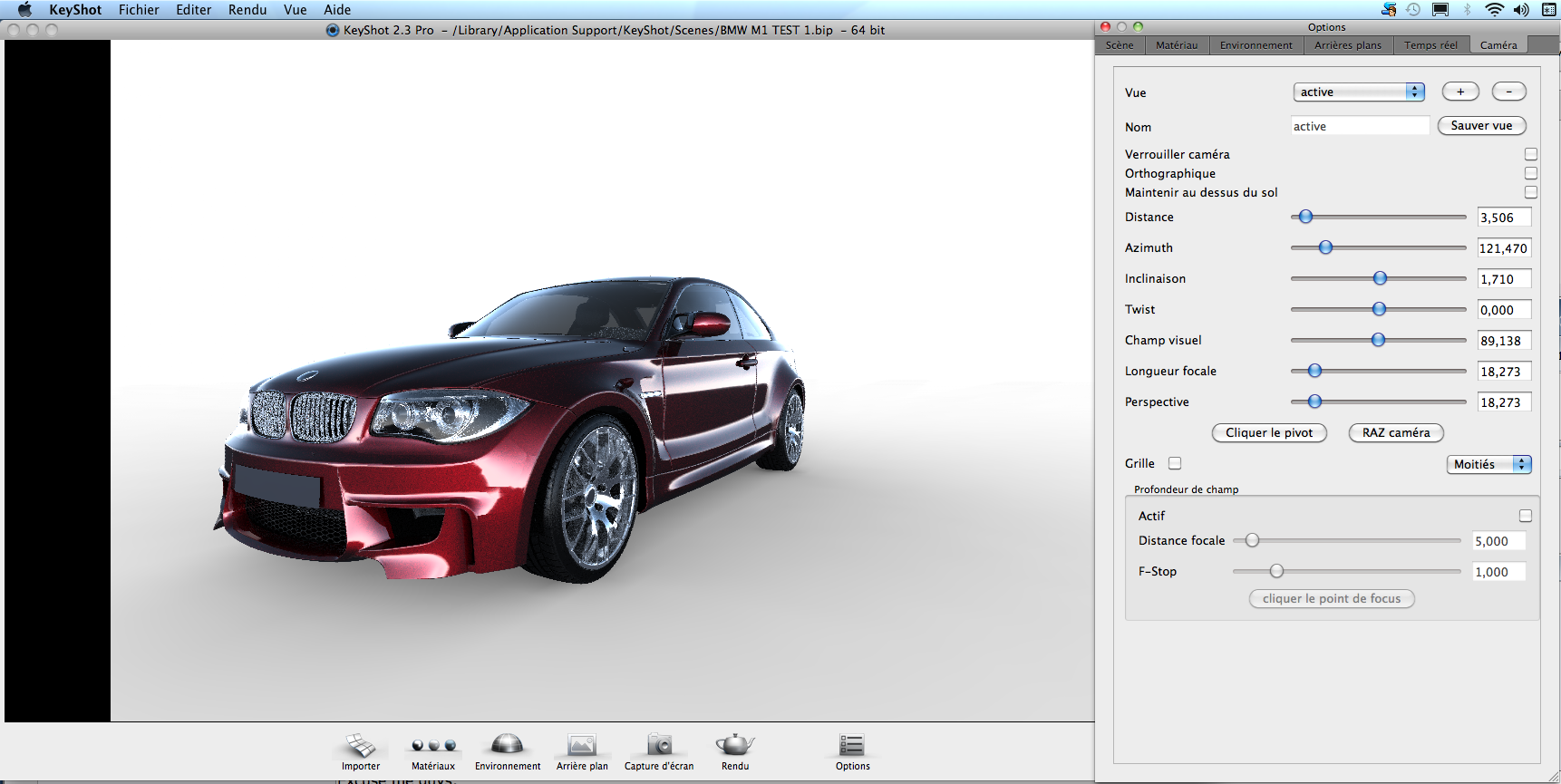Image resolution: width=1561 pixels, height=784 pixels.
Task: Click the Azimuth slider handle
Action: click(x=1325, y=247)
